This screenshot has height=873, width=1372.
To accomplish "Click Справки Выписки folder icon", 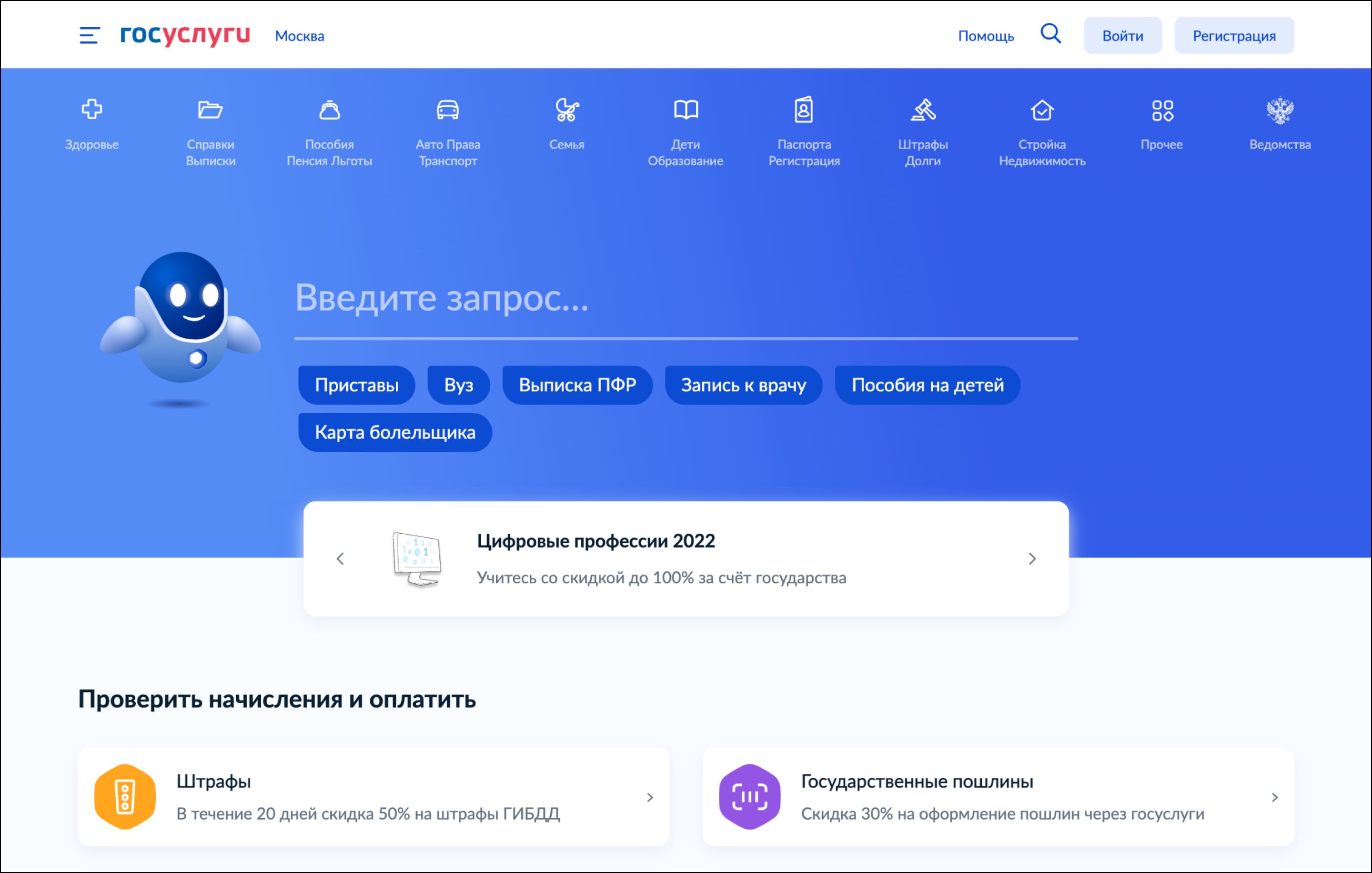I will pyautogui.click(x=210, y=110).
